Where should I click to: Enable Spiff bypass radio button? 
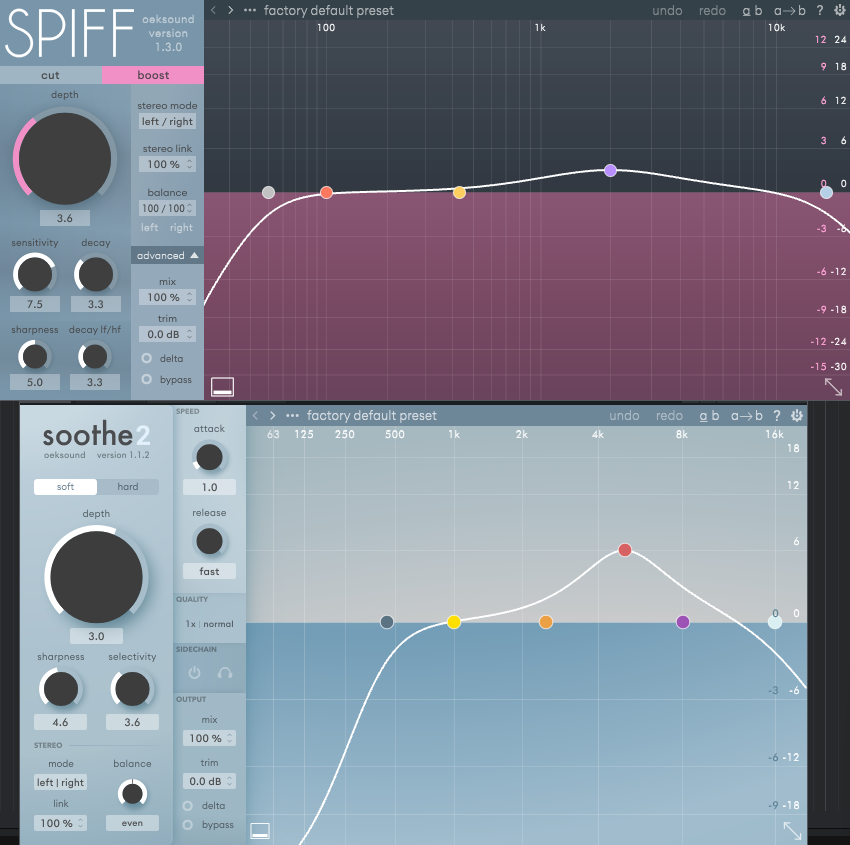click(x=146, y=379)
